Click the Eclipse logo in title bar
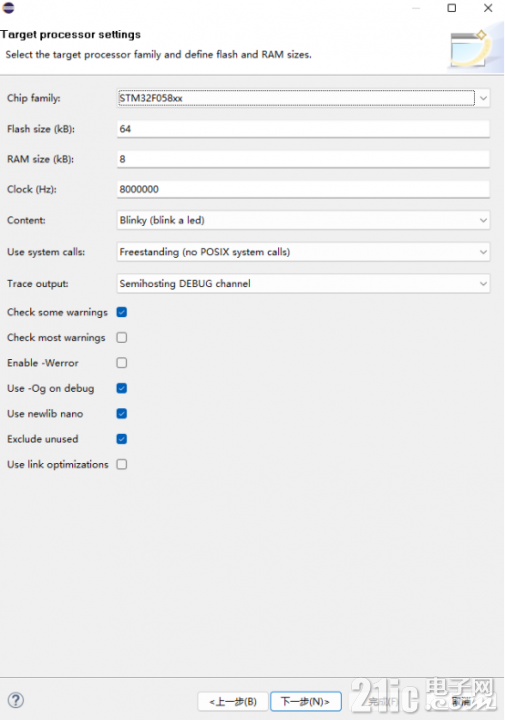The image size is (505, 720). 8,7
